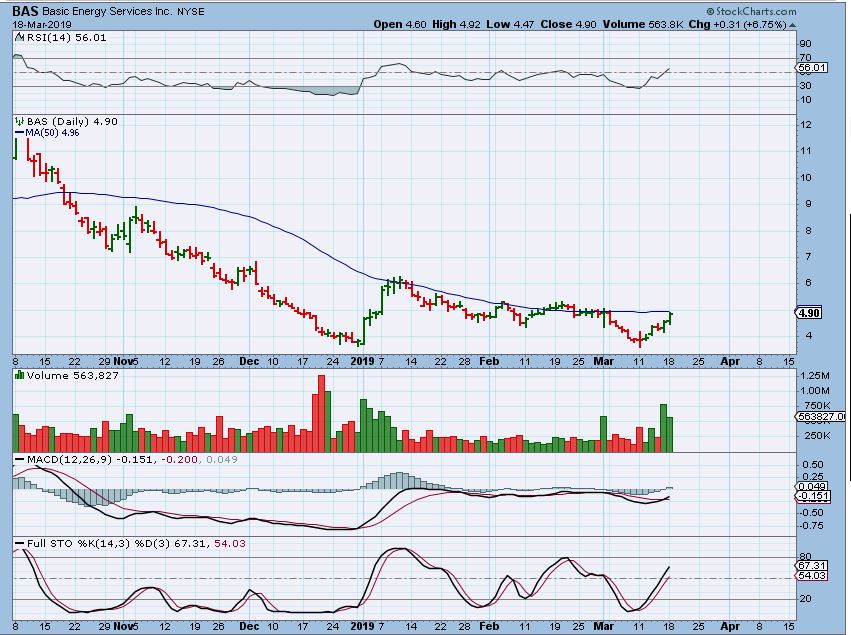This screenshot has height=635, width=851.
Task: Click the BAS ticker symbol title
Action: pos(27,10)
